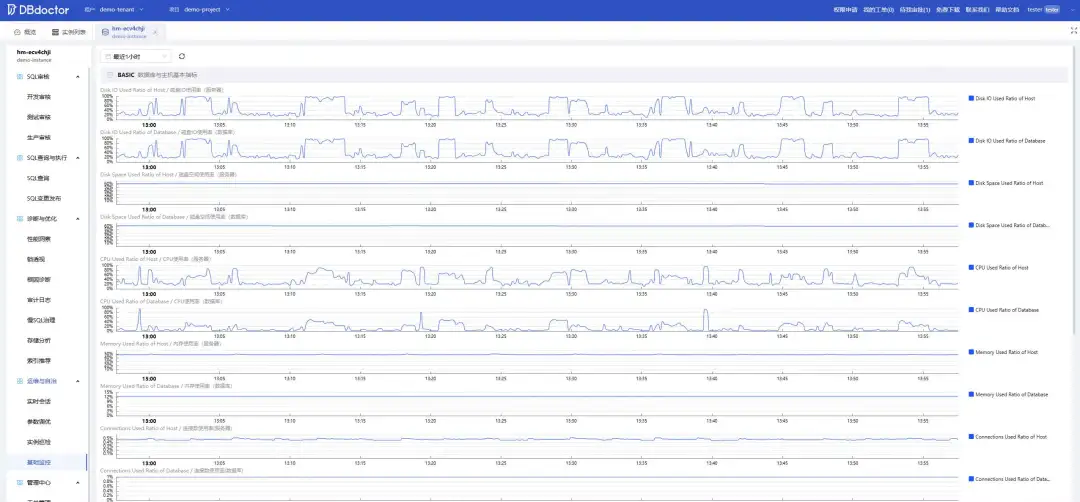1080x502 pixels.
Task: Click the 联系我们 link
Action: [x=977, y=10]
